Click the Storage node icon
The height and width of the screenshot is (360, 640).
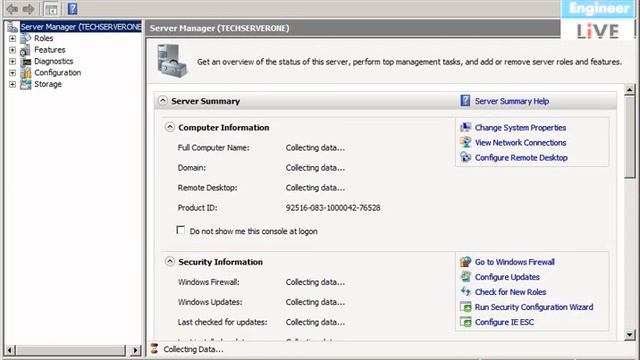click(26, 84)
